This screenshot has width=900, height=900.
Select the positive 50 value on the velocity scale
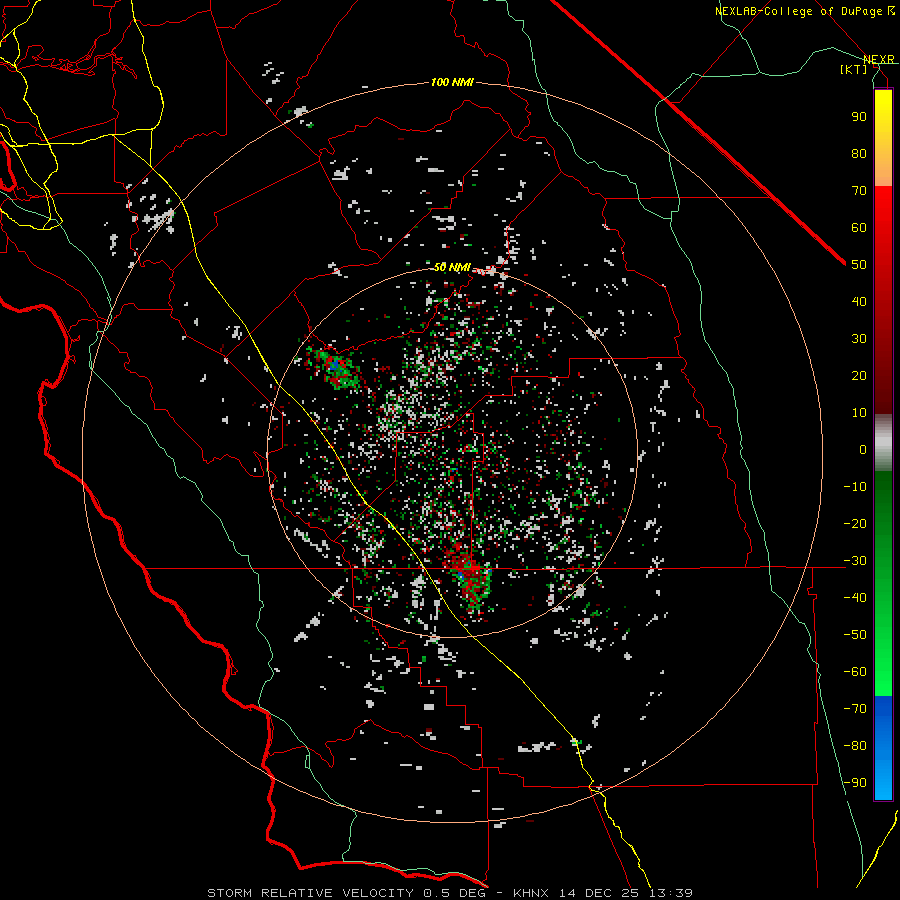pos(859,265)
